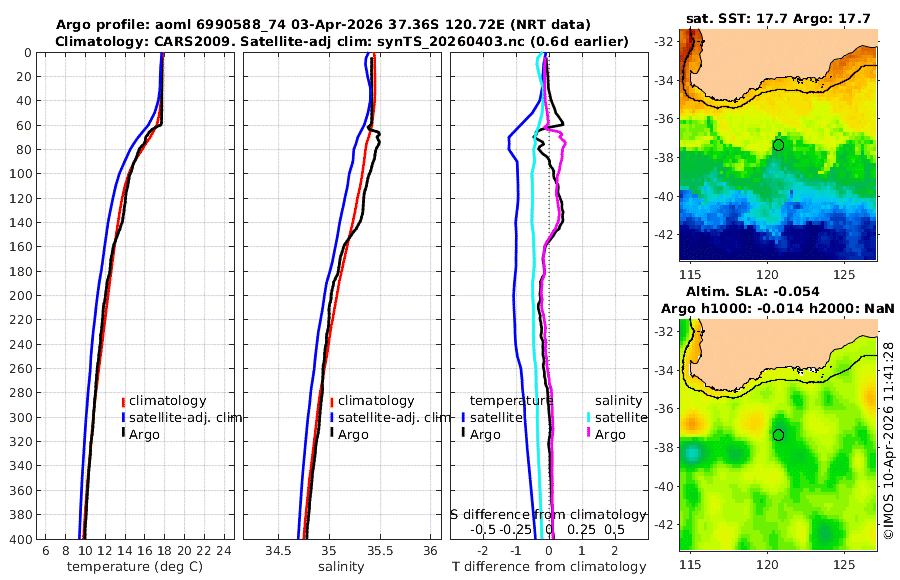900x580 pixels.
Task: Click the Climatology CARS2009 subtitle line
Action: coord(342,41)
